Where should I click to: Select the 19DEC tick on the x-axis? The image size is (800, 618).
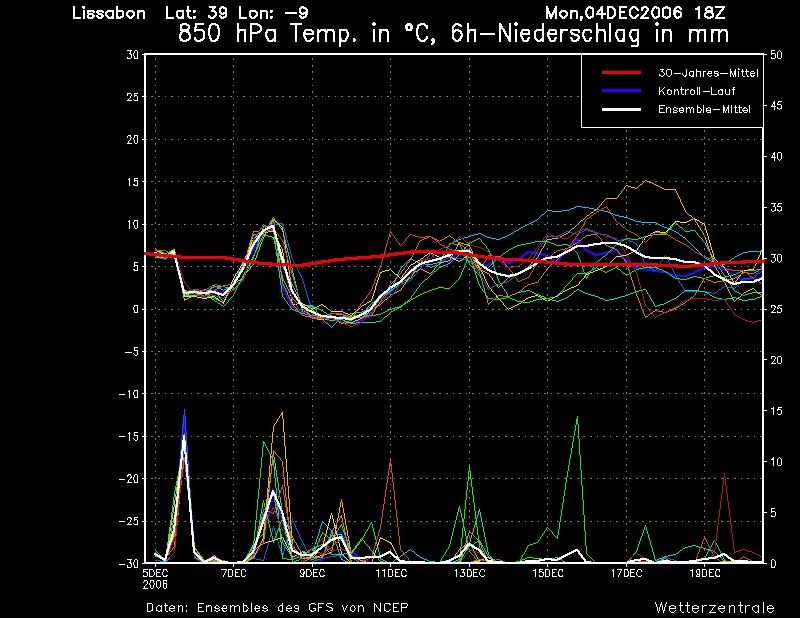click(704, 573)
